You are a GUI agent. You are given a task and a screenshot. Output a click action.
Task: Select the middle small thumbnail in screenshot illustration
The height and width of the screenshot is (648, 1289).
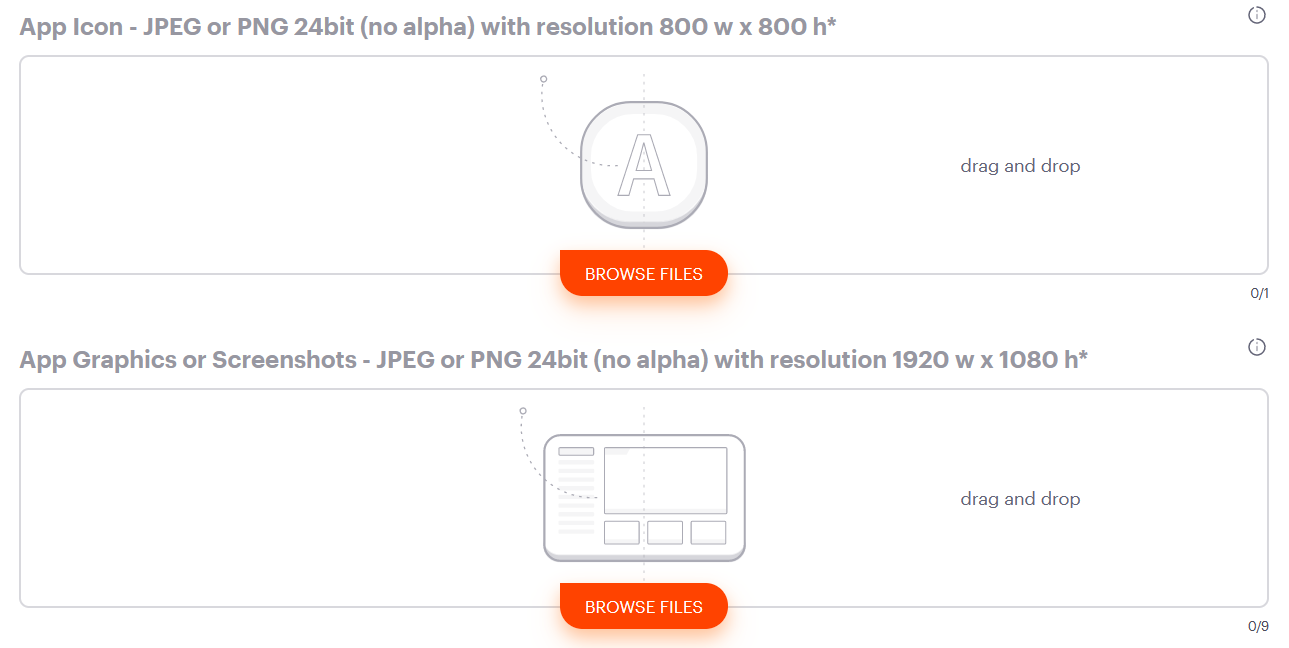tap(665, 532)
